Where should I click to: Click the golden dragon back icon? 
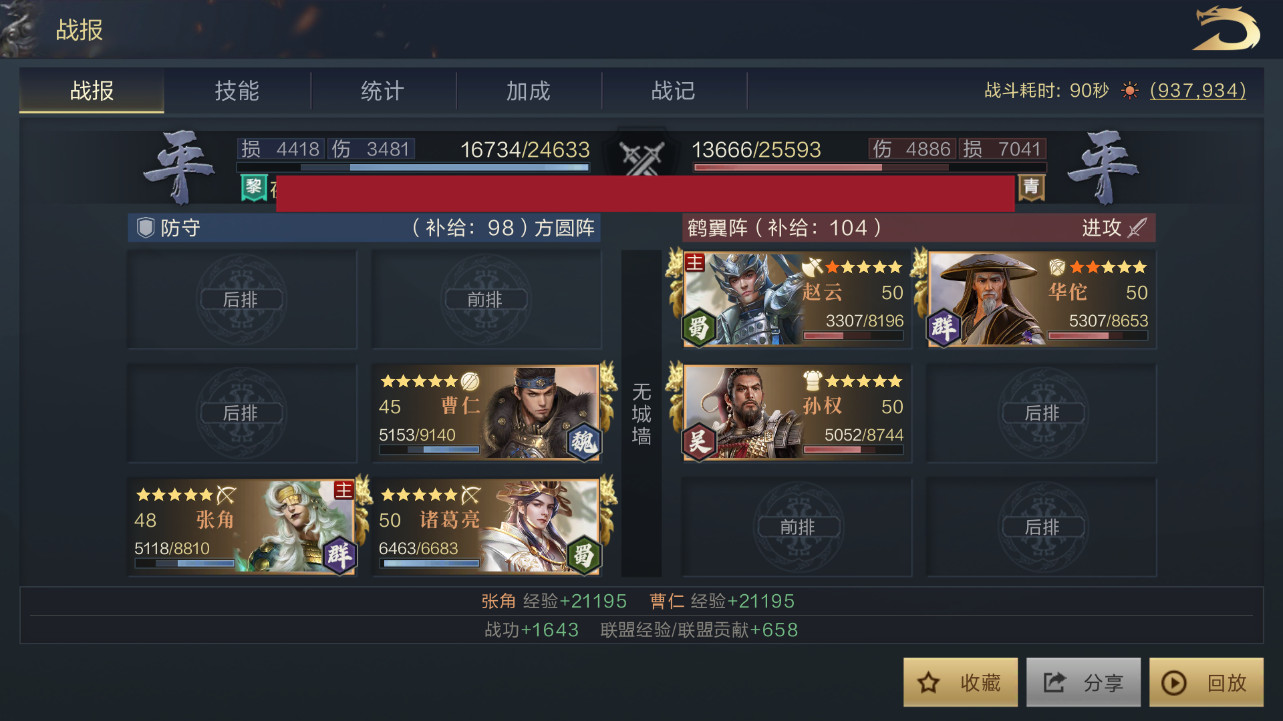pyautogui.click(x=1226, y=28)
